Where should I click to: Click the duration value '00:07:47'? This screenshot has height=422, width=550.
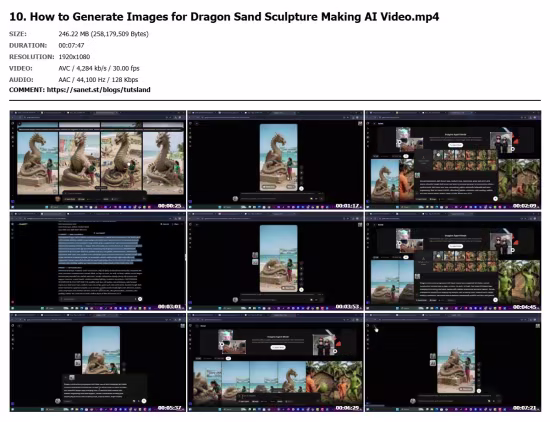[x=71, y=45]
